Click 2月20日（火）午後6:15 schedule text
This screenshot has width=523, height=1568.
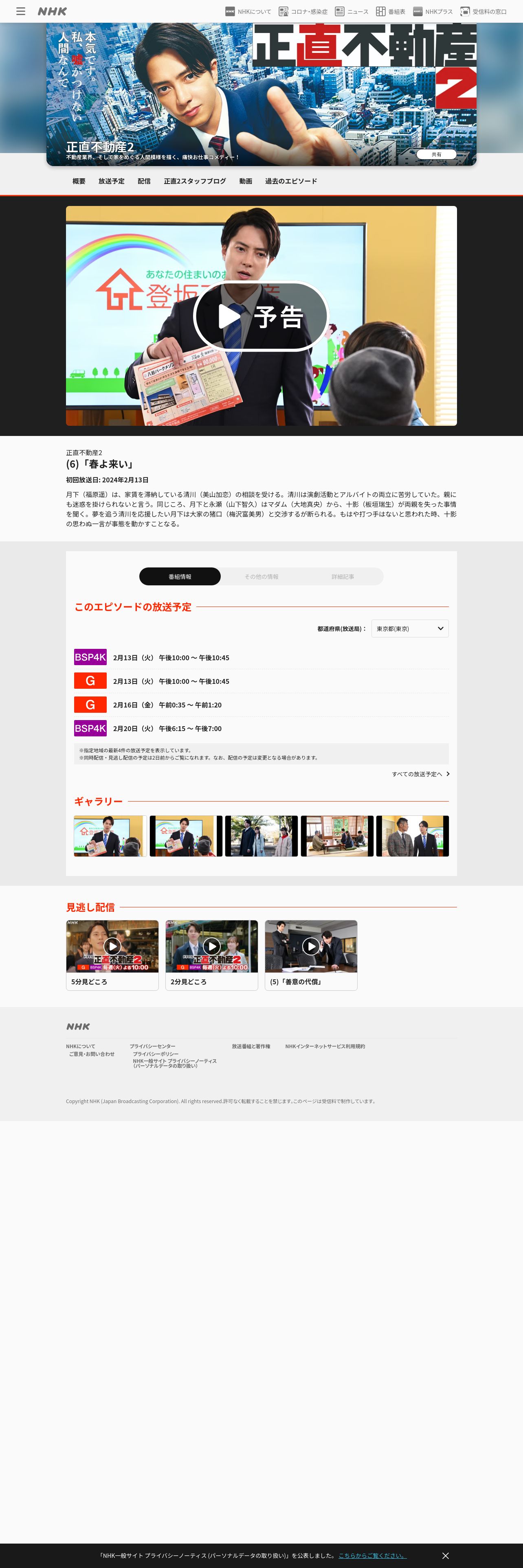coord(167,729)
